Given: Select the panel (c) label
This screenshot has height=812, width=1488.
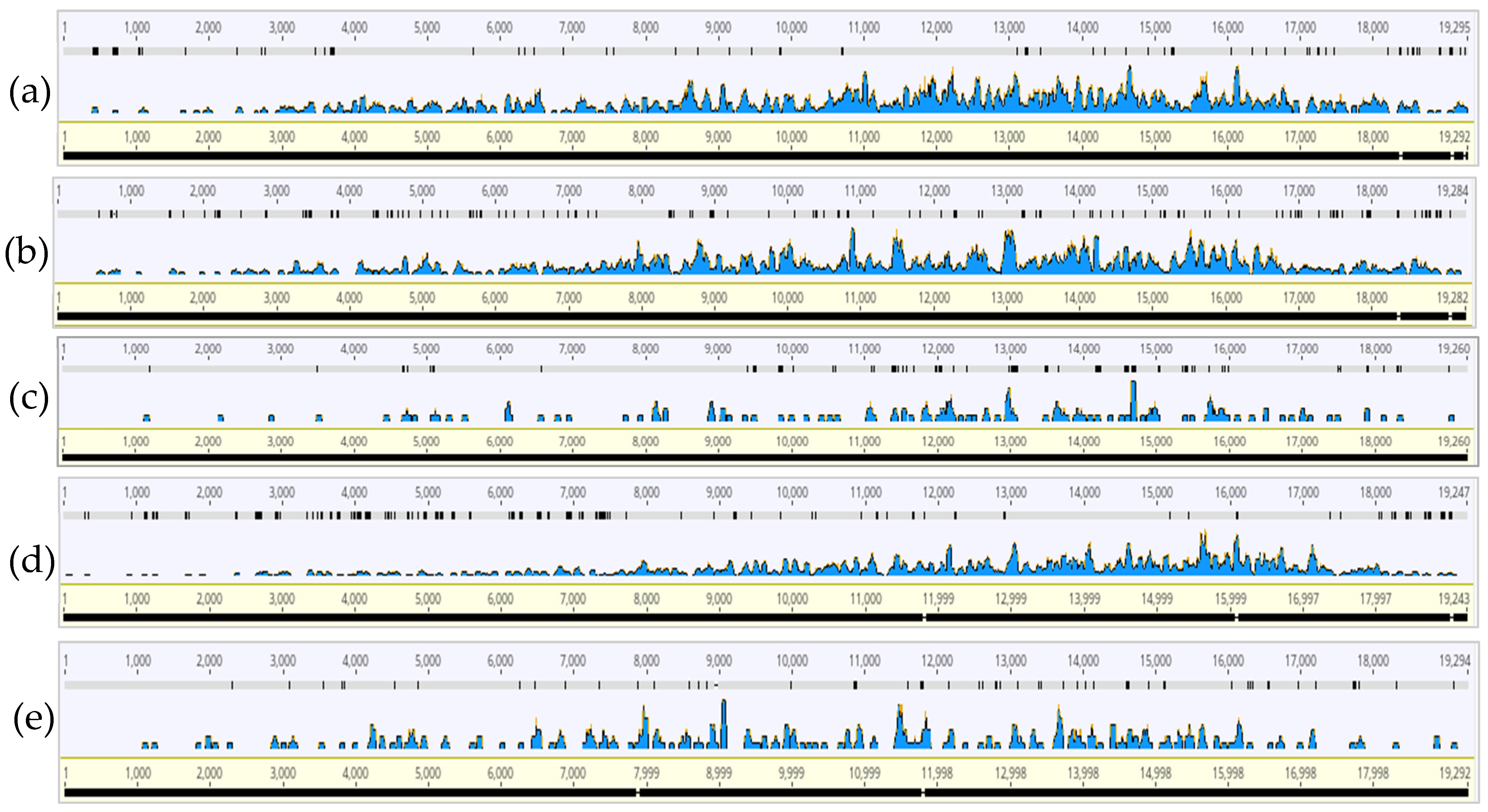Looking at the screenshot, I should pos(29,398).
